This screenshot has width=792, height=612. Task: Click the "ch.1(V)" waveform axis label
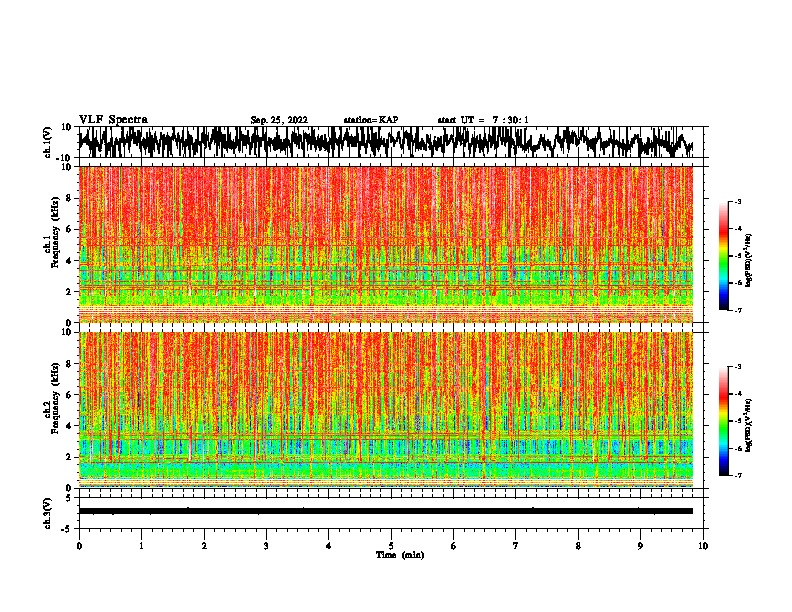point(48,142)
